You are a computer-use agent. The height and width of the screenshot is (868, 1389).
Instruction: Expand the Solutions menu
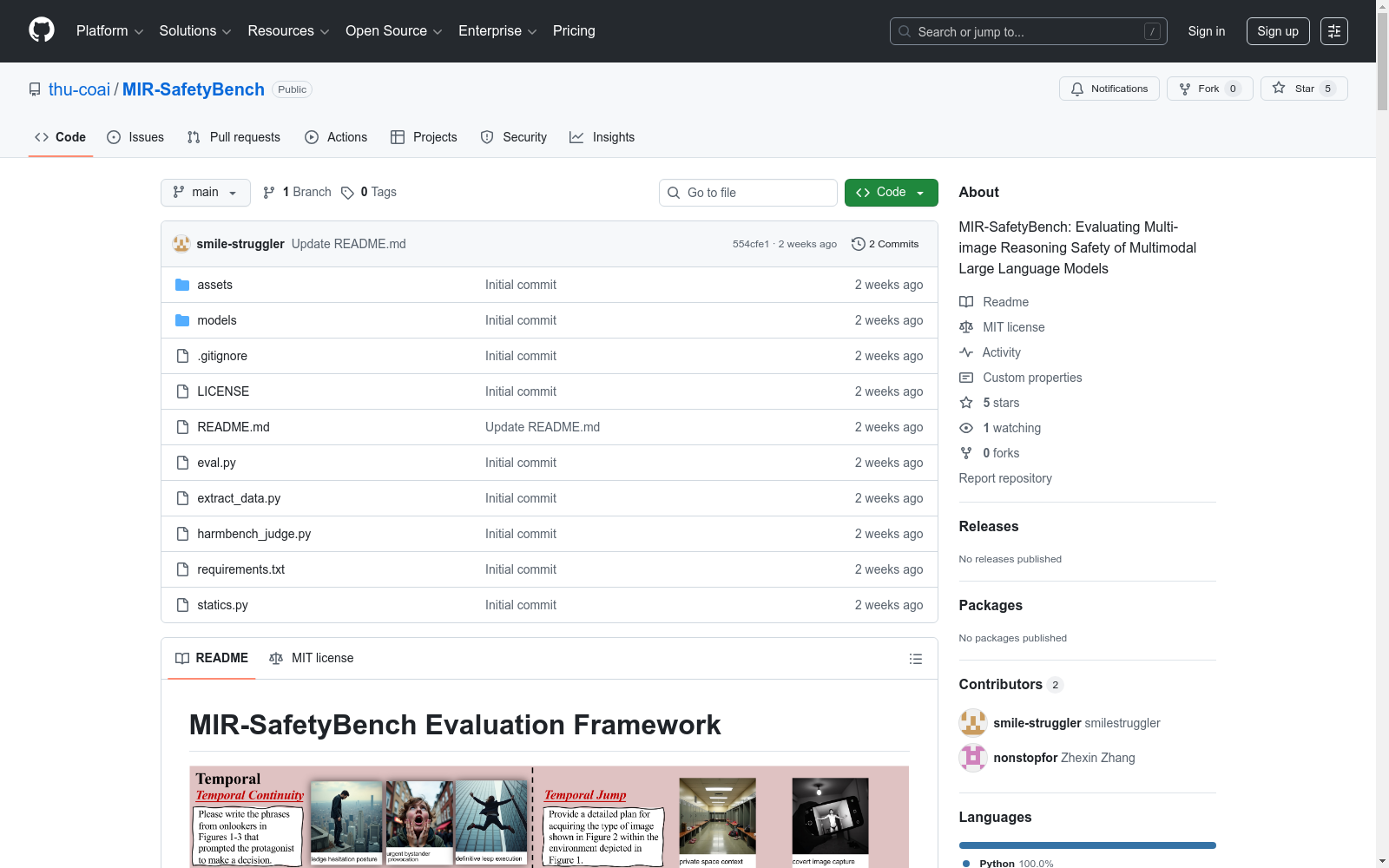click(195, 31)
